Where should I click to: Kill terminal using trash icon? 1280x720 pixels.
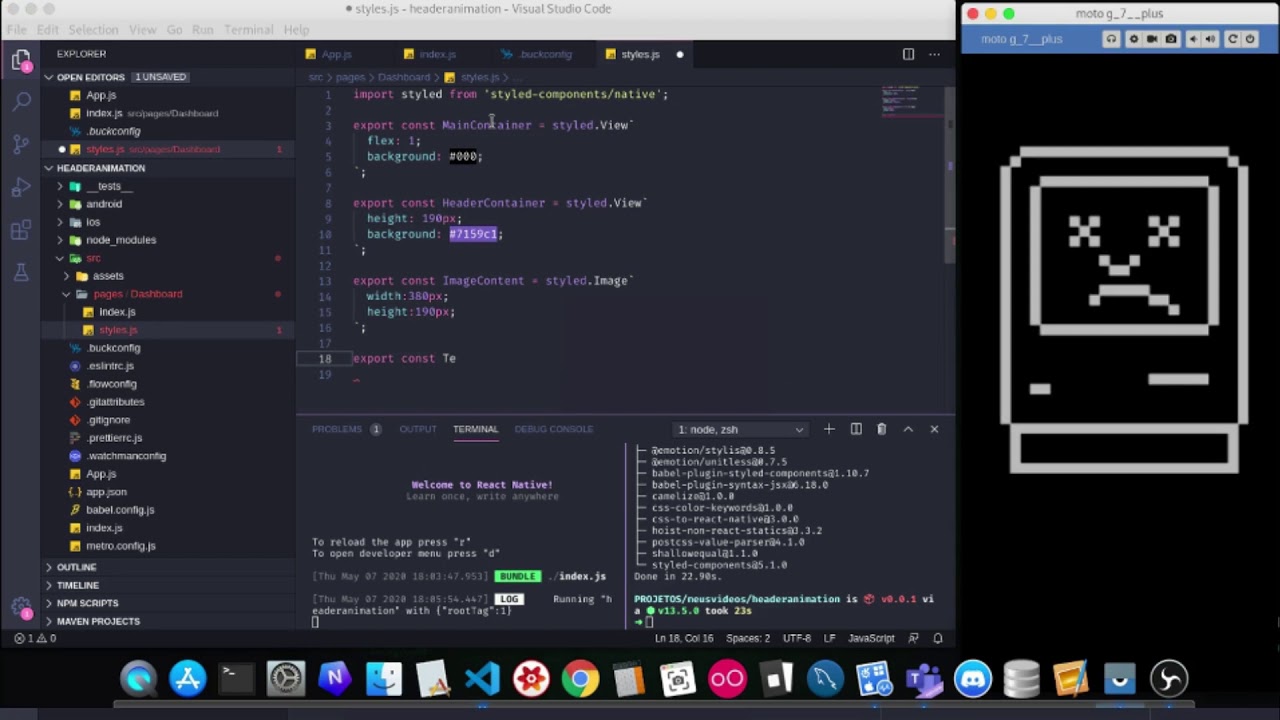(x=881, y=429)
